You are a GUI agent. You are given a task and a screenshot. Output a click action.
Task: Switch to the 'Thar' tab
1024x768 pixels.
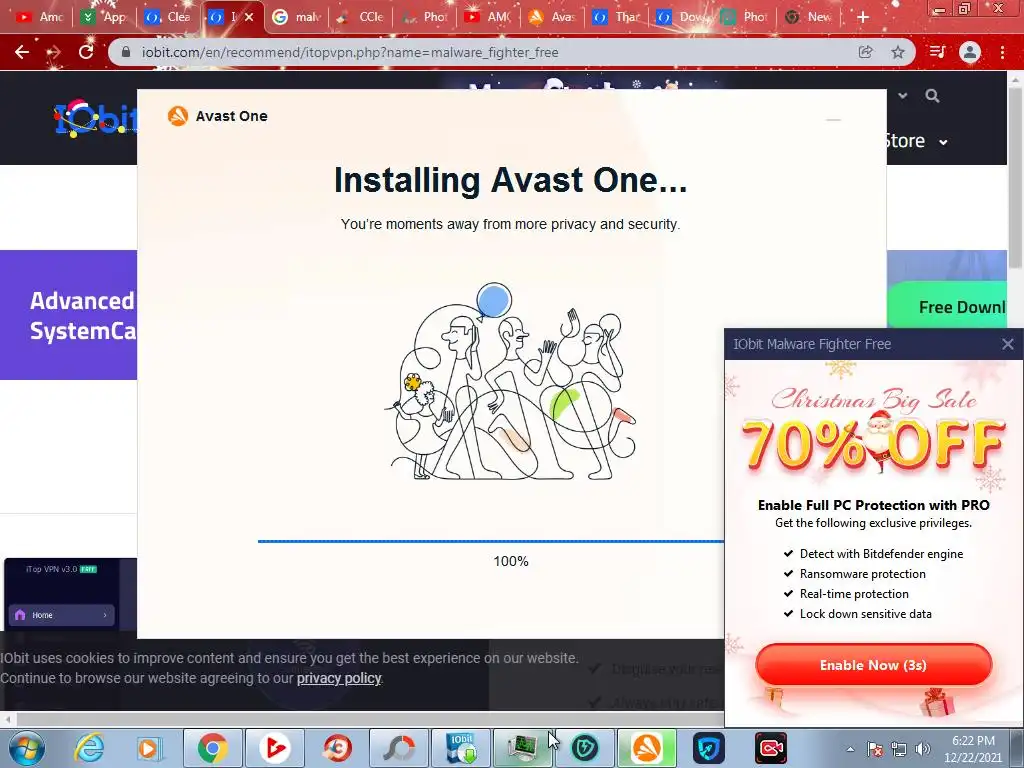pyautogui.click(x=616, y=17)
